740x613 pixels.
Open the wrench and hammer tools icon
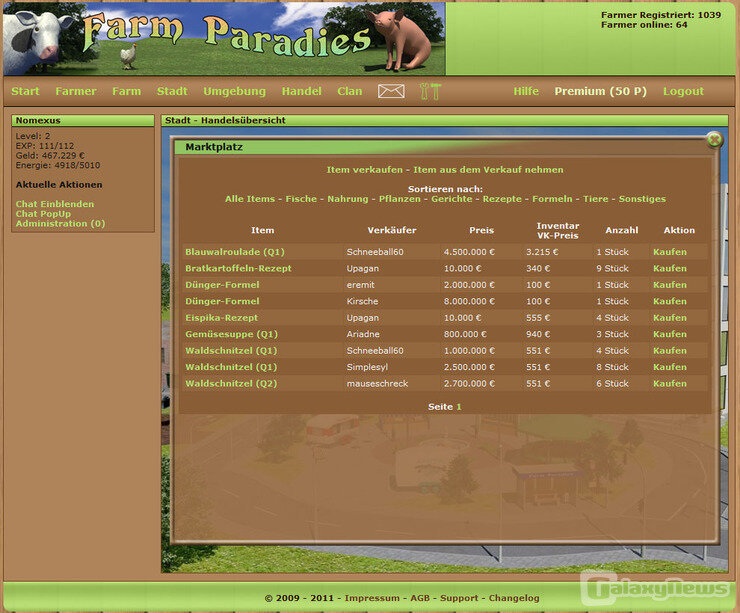click(430, 91)
